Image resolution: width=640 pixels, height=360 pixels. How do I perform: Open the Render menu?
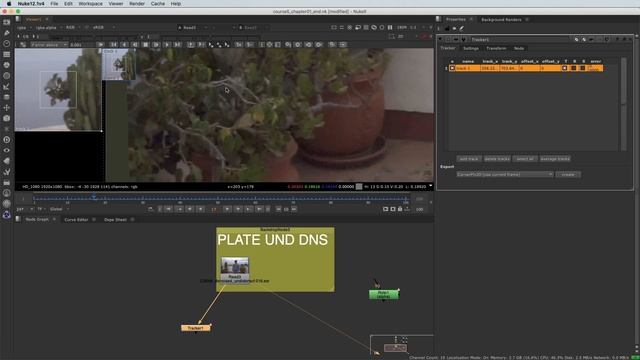(x=137, y=4)
